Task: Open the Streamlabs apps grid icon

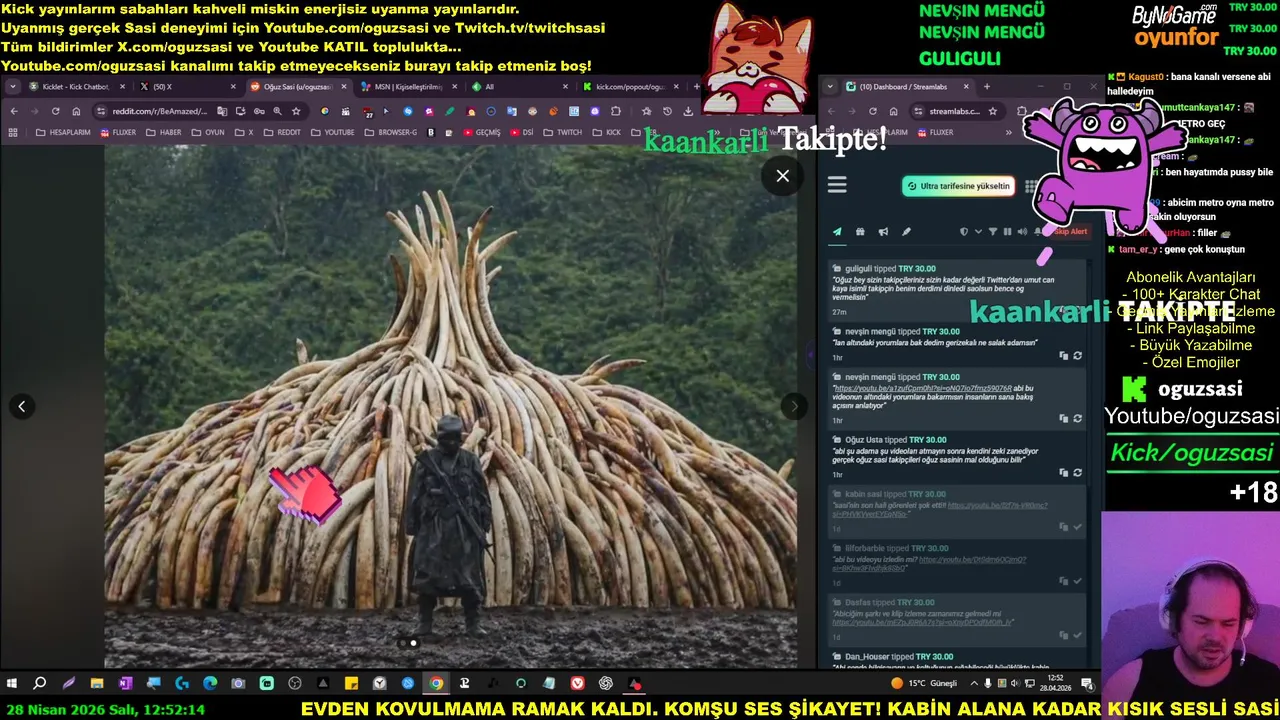Action: click(1031, 186)
